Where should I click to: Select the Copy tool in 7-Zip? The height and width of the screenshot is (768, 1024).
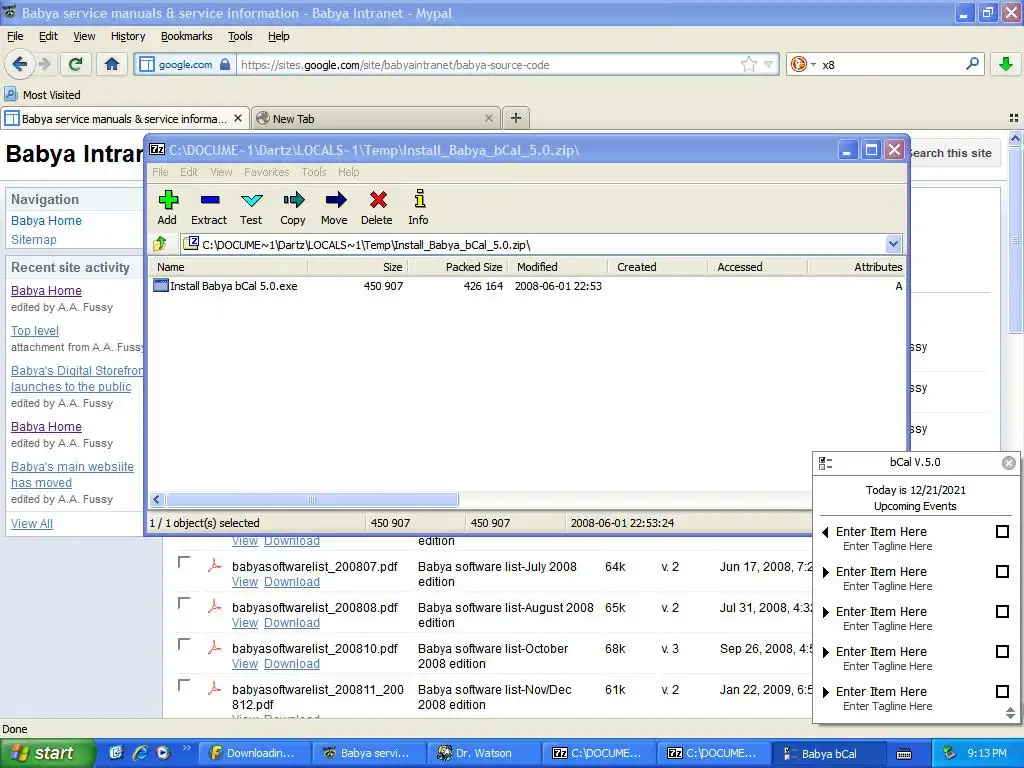pyautogui.click(x=293, y=208)
